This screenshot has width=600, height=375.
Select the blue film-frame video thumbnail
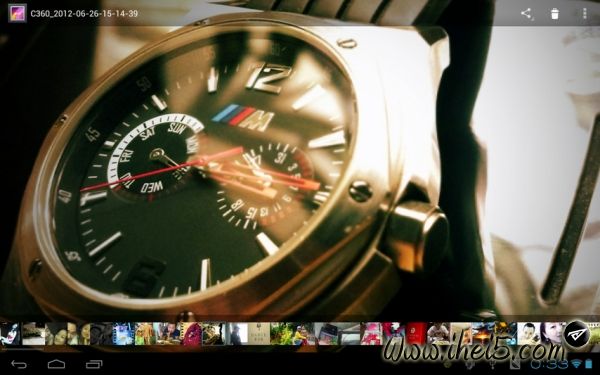pos(123,334)
